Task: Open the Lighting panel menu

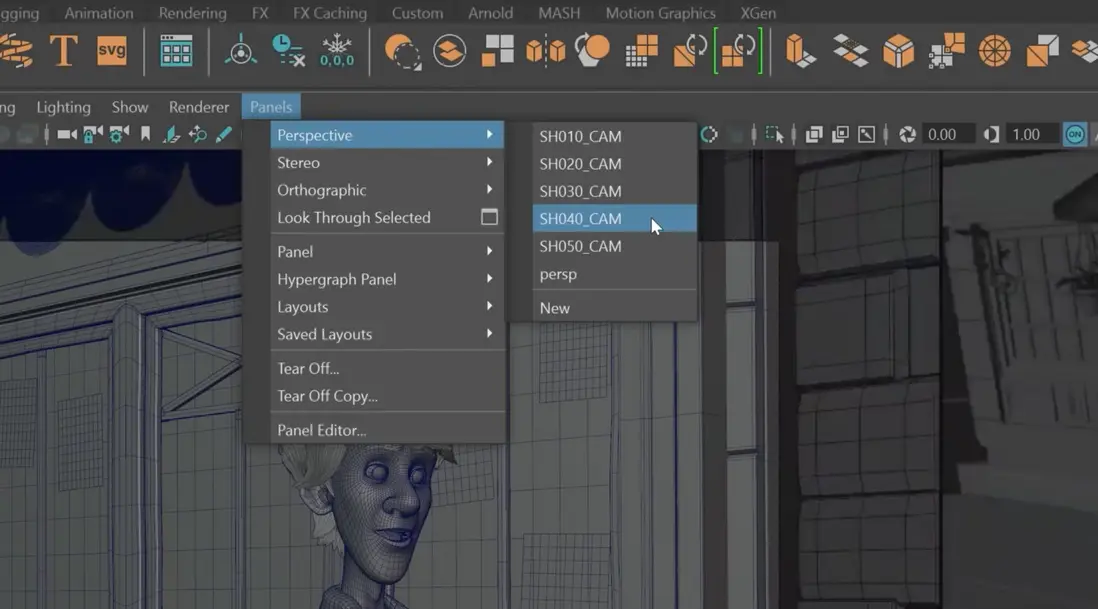Action: click(63, 107)
